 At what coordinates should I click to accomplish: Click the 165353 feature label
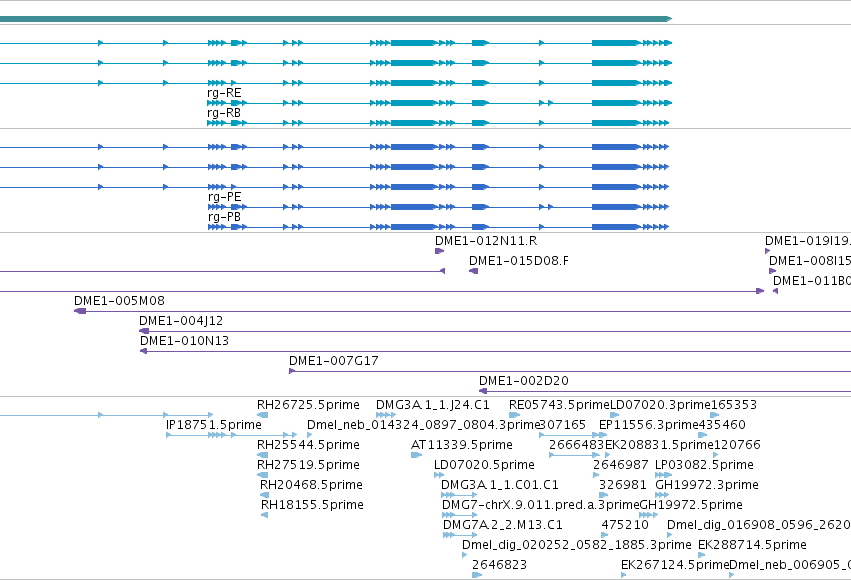coord(734,405)
